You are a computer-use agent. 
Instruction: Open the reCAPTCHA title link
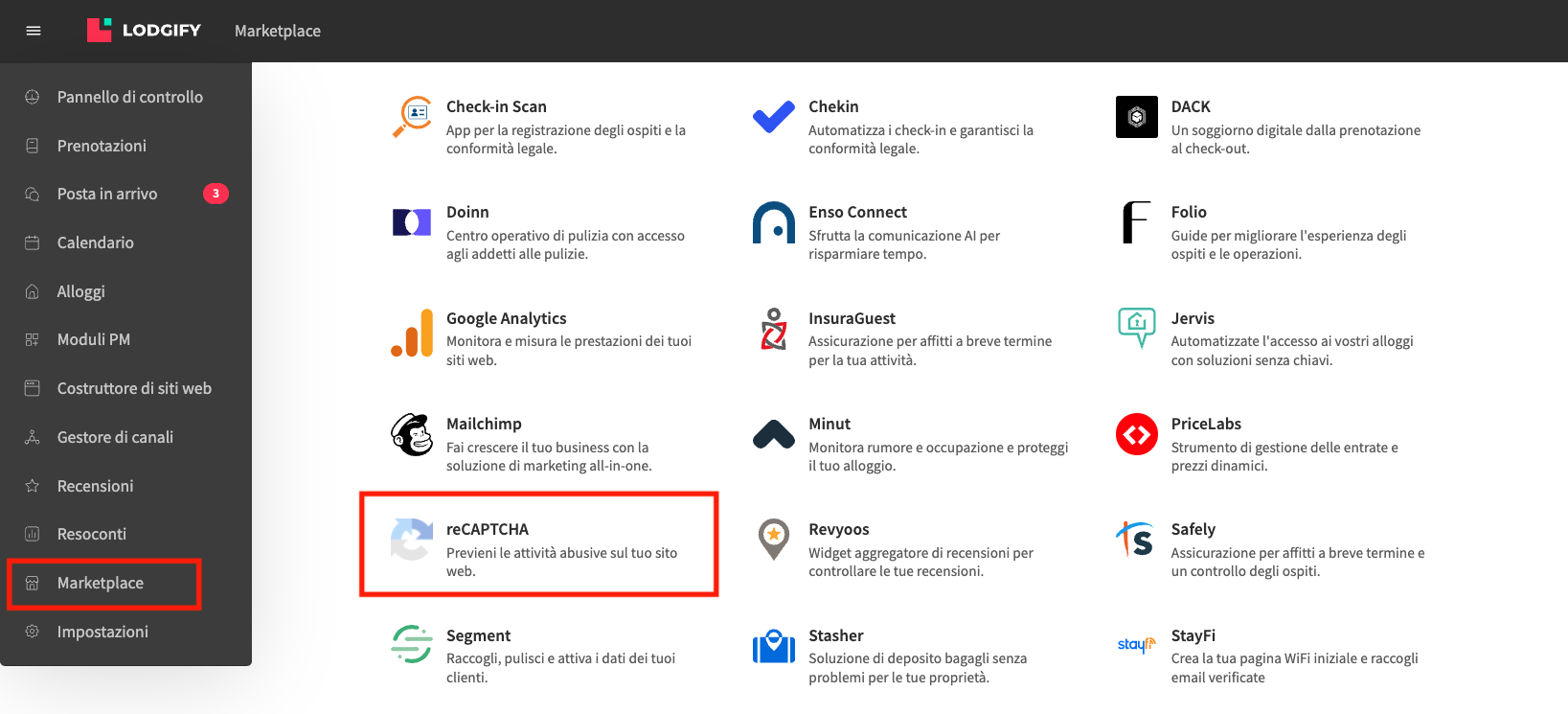(488, 529)
